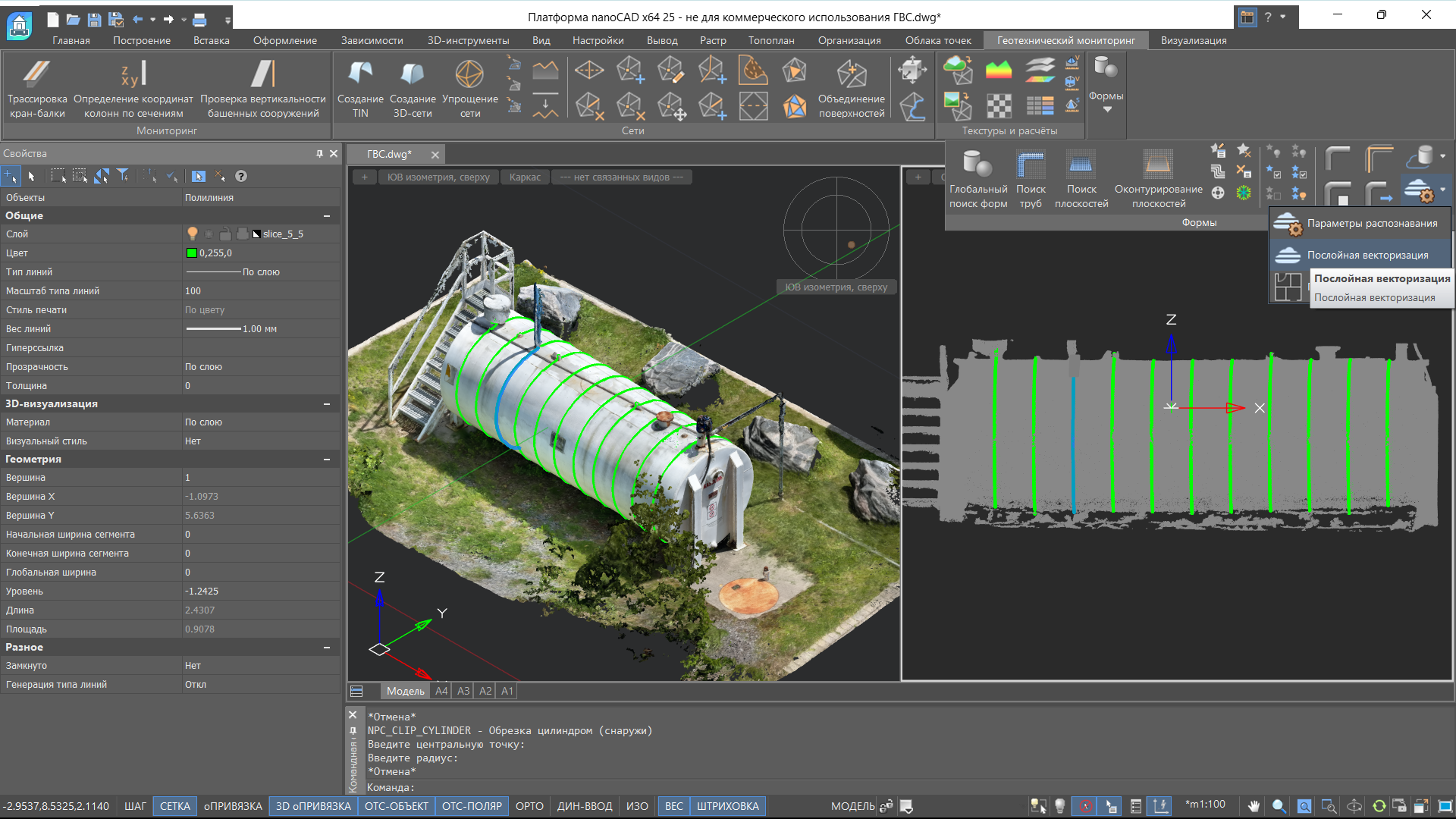Open the Объединение поверхностей tool
1456x819 pixels.
click(851, 76)
